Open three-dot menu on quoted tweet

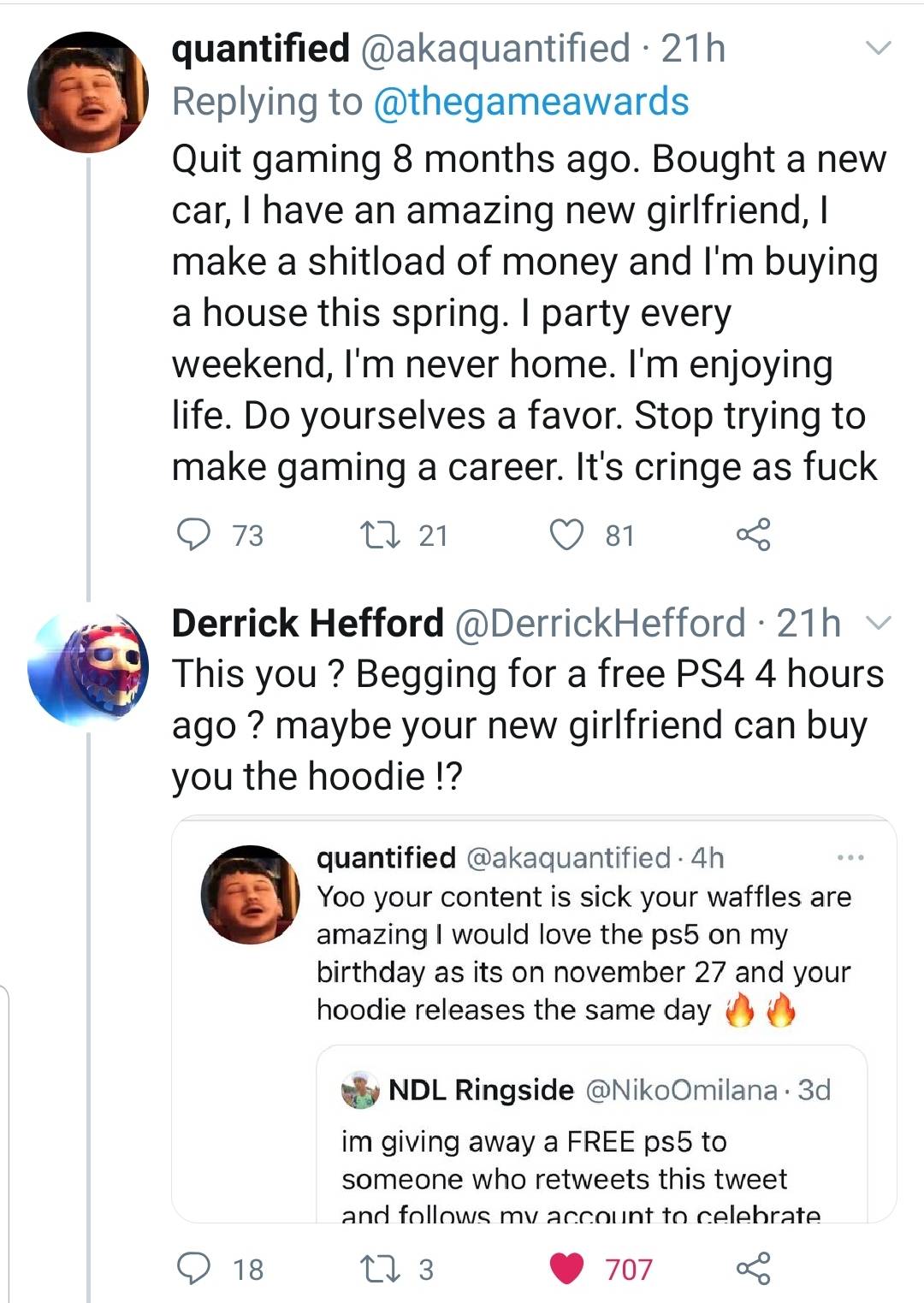(x=850, y=857)
